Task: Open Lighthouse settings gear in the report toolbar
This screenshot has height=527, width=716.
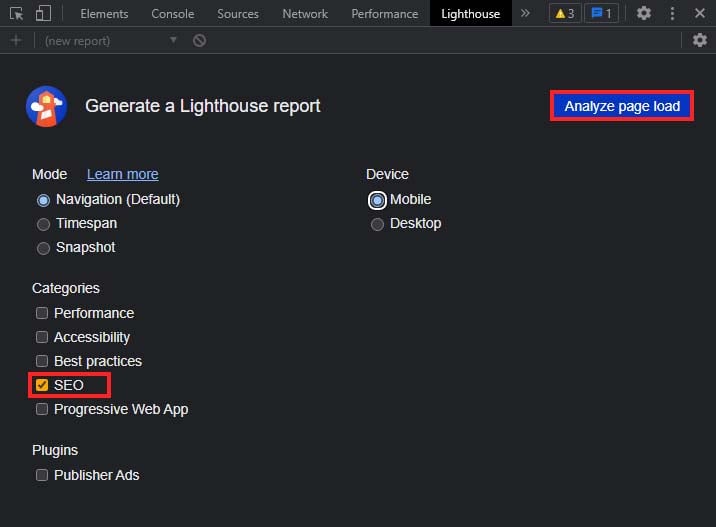Action: click(700, 41)
